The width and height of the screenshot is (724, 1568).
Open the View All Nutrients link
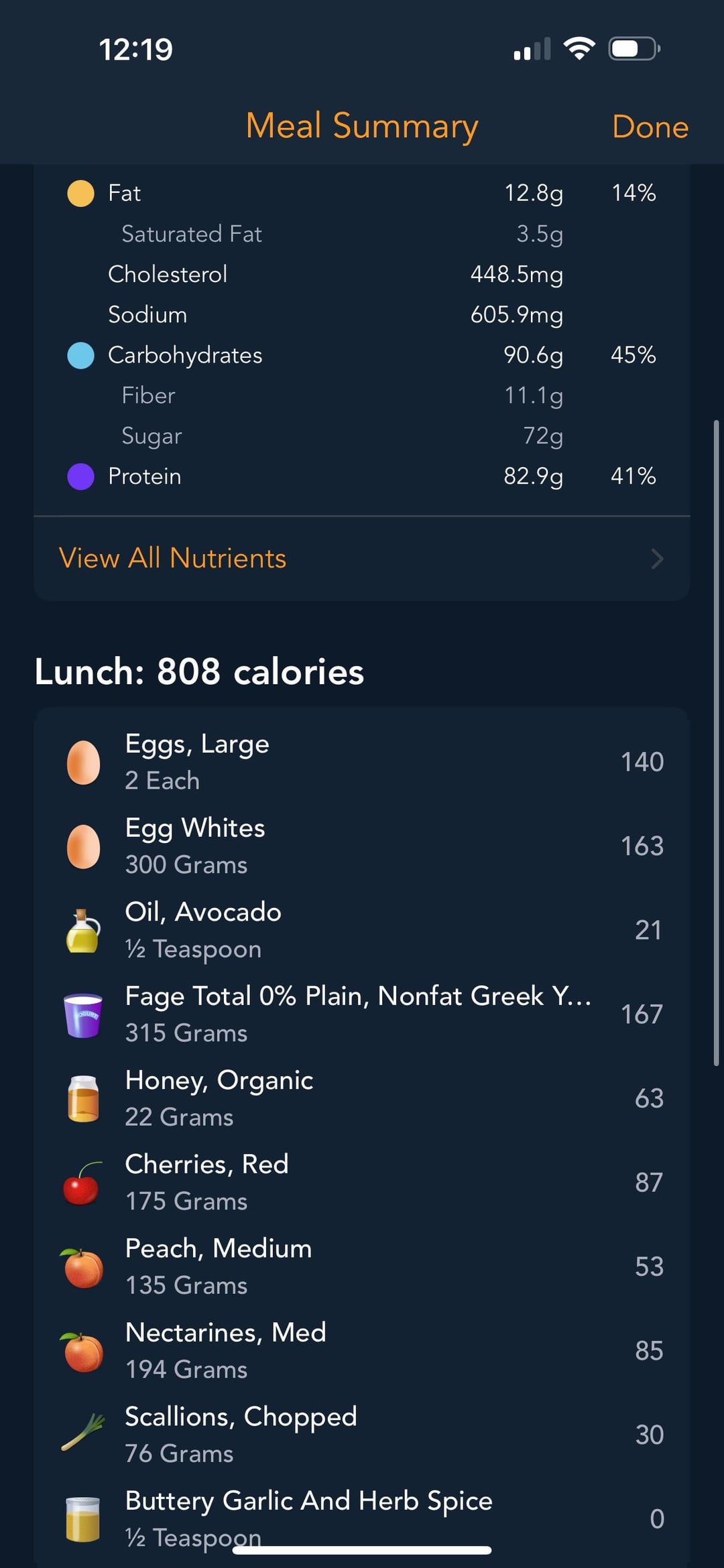click(173, 559)
